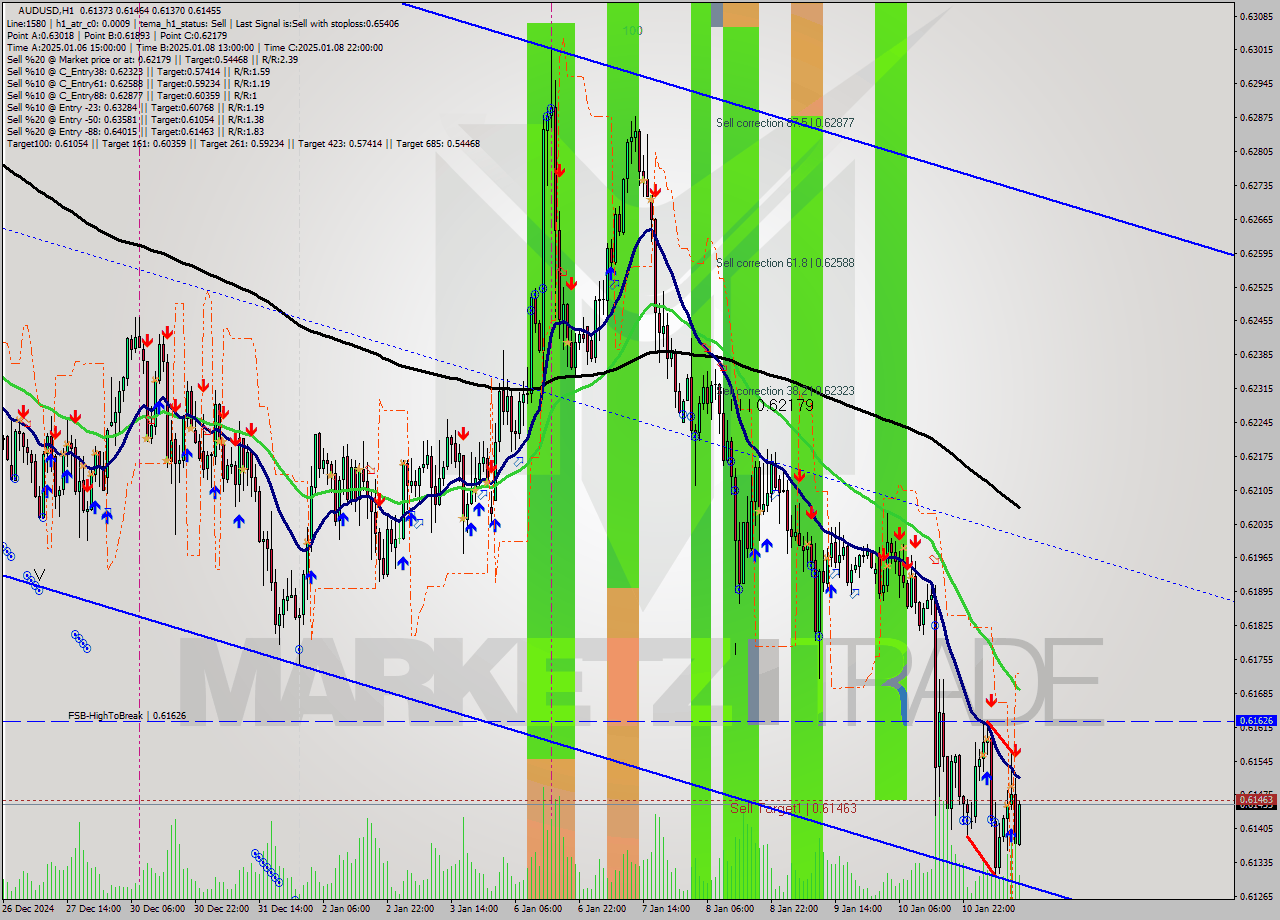Image resolution: width=1280 pixels, height=920 pixels.
Task: Click the '2 Jan 06:00' time axis label
Action: pyautogui.click(x=348, y=909)
